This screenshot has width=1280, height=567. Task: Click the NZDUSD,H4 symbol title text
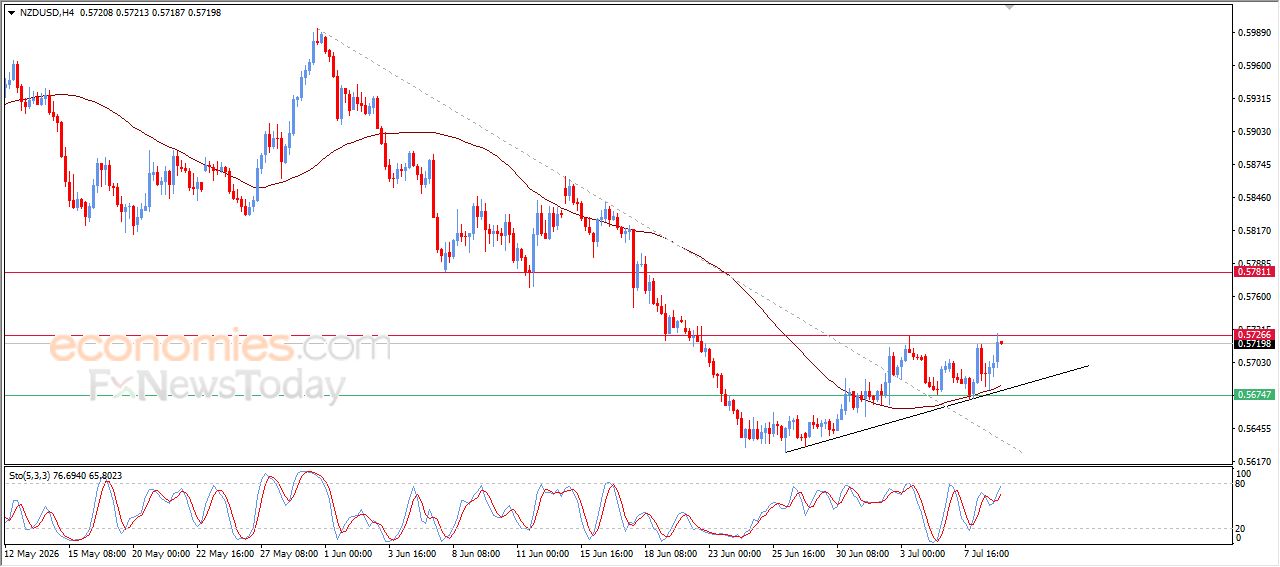point(47,13)
